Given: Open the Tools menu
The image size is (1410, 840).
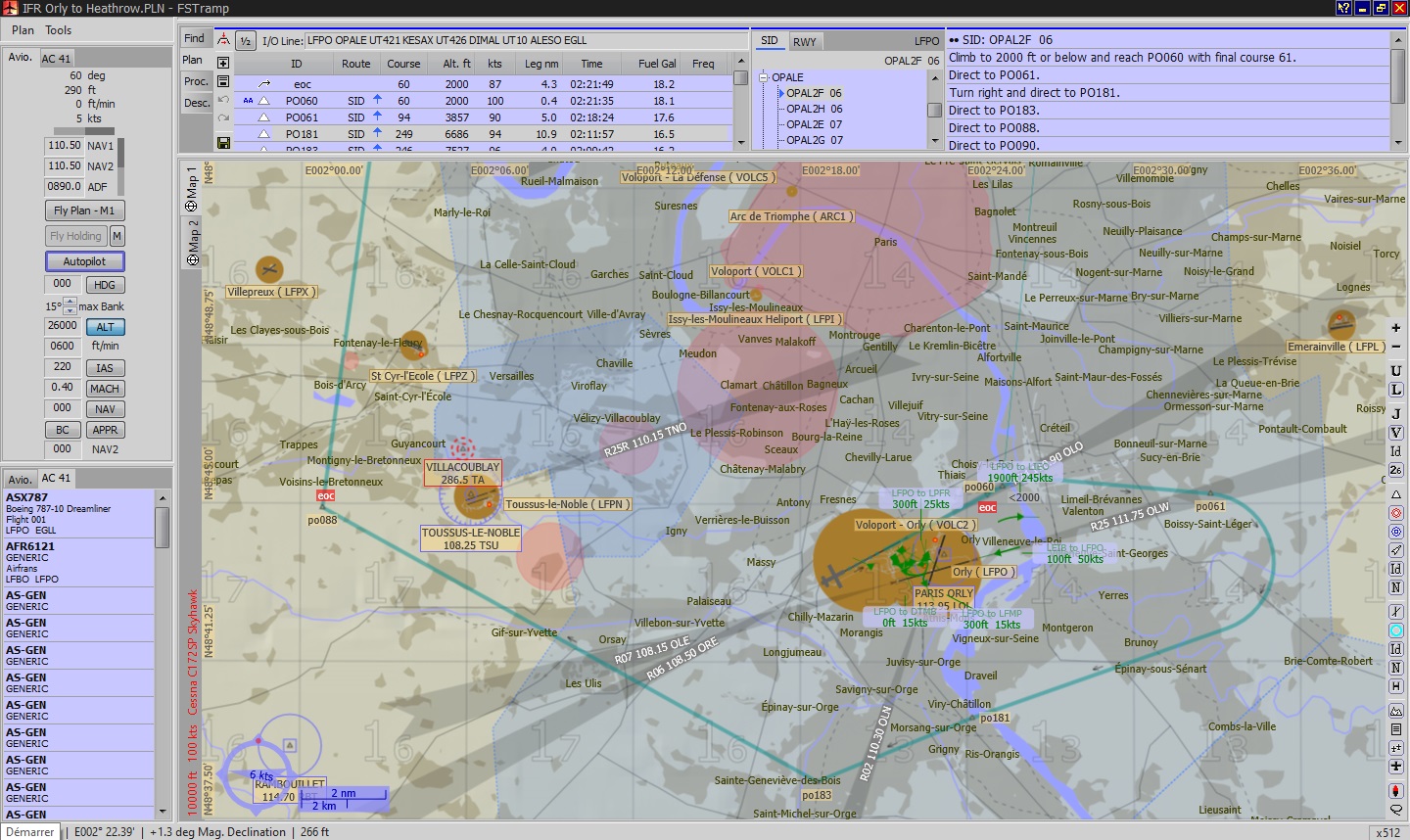Looking at the screenshot, I should click(x=58, y=30).
